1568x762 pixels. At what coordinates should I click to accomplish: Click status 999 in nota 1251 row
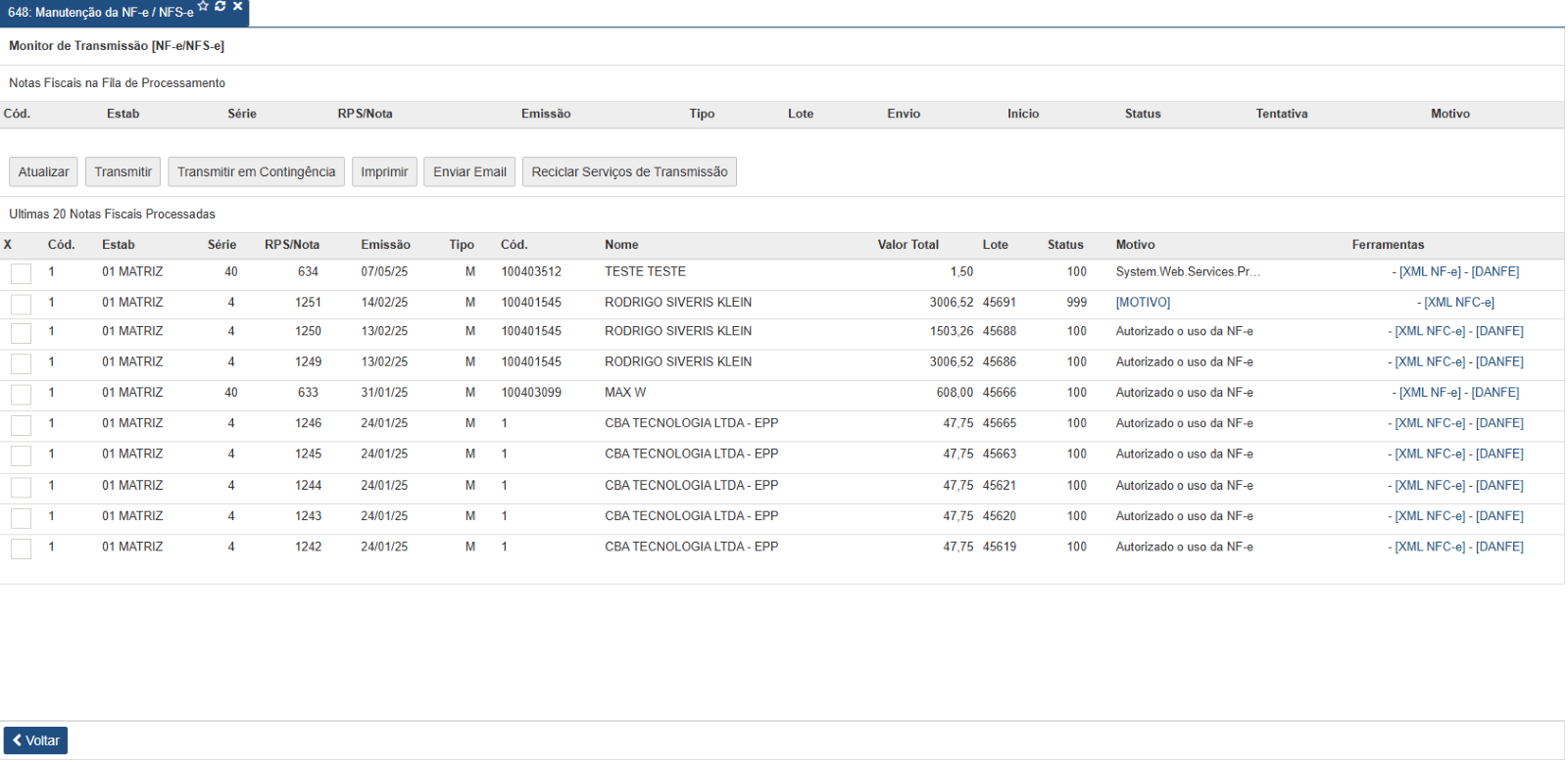point(1076,303)
